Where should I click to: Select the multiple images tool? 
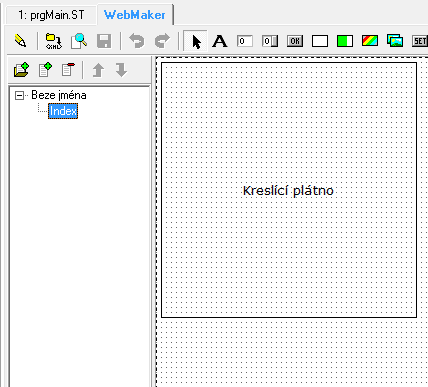click(x=395, y=41)
